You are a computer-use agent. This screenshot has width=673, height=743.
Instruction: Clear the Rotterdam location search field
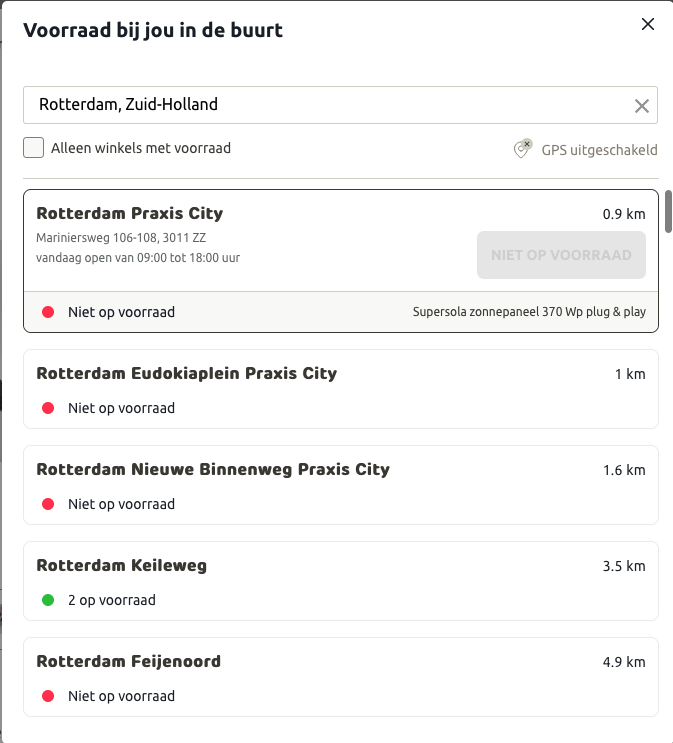pyautogui.click(x=642, y=106)
